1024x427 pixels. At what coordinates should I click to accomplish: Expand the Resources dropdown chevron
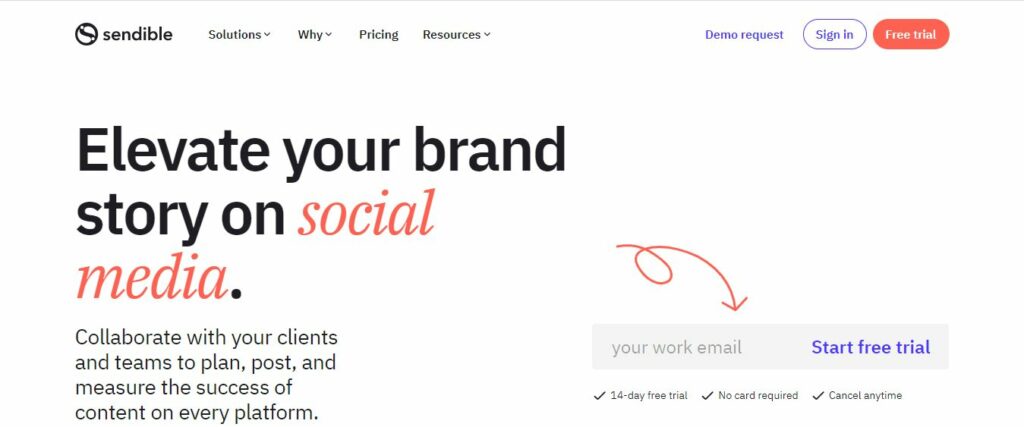487,35
